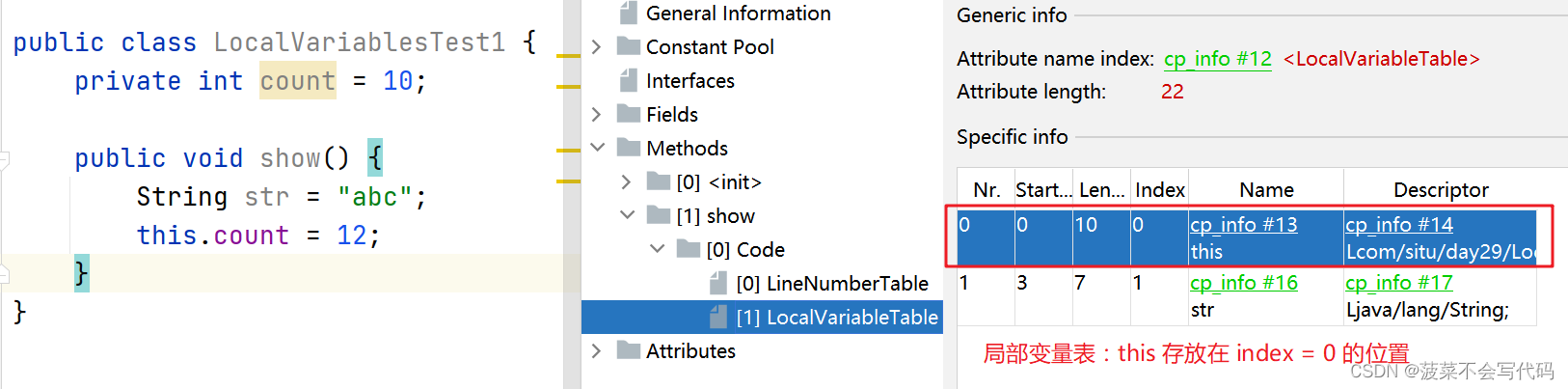1568x389 pixels.
Task: Click the Fields folder icon
Action: pos(628,114)
